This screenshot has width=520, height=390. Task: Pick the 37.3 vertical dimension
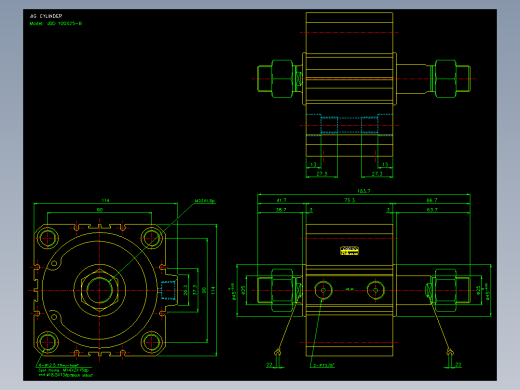[195, 290]
